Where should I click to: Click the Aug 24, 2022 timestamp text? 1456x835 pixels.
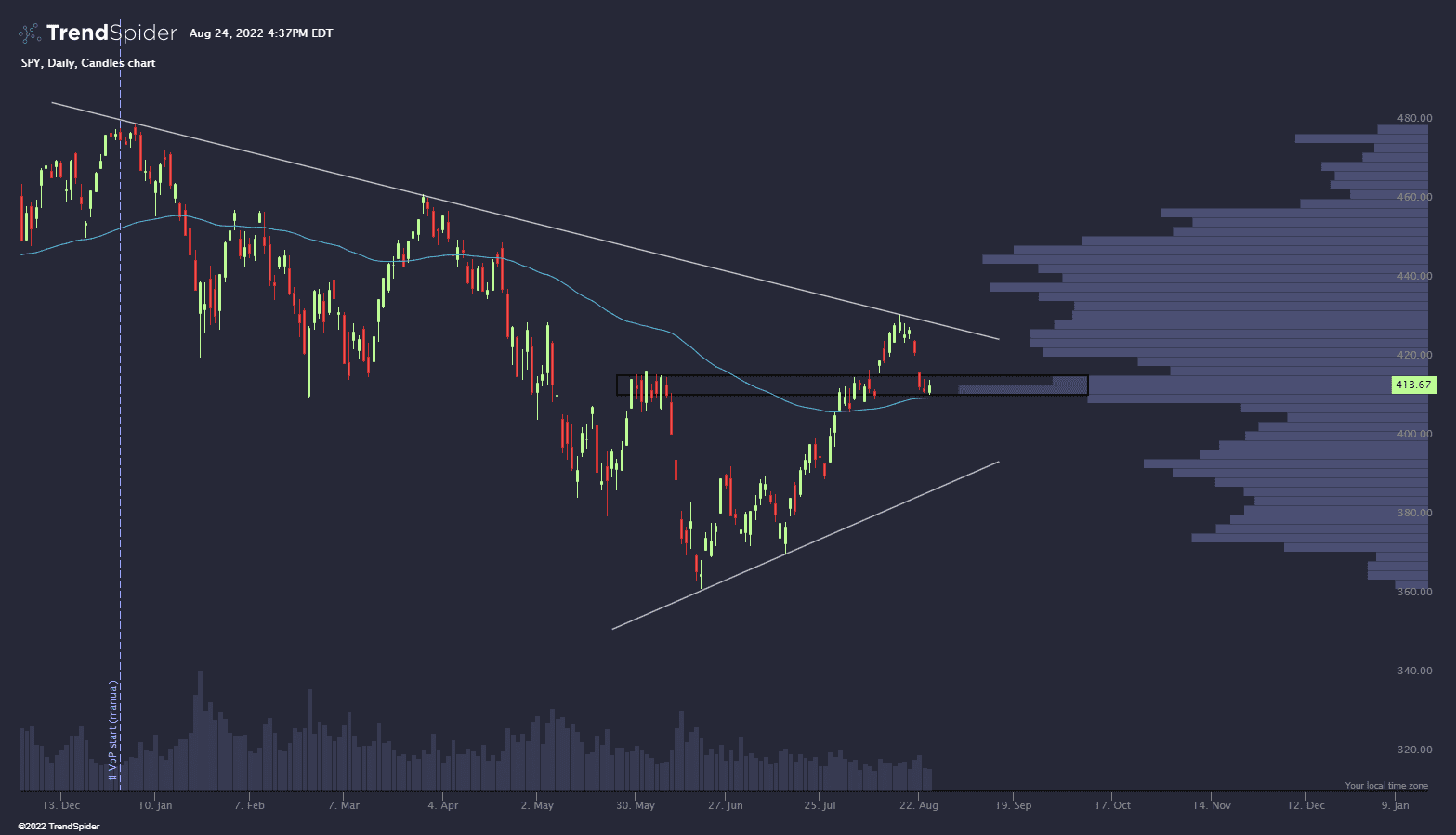pos(261,33)
